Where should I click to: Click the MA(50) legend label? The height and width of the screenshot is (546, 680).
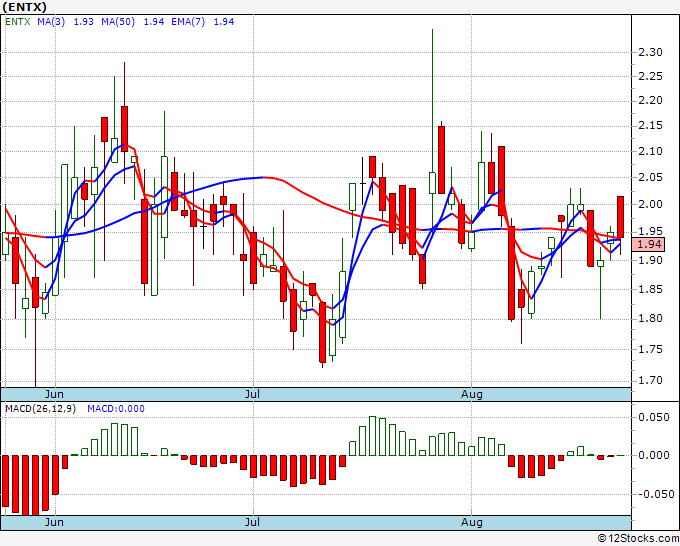[x=118, y=22]
